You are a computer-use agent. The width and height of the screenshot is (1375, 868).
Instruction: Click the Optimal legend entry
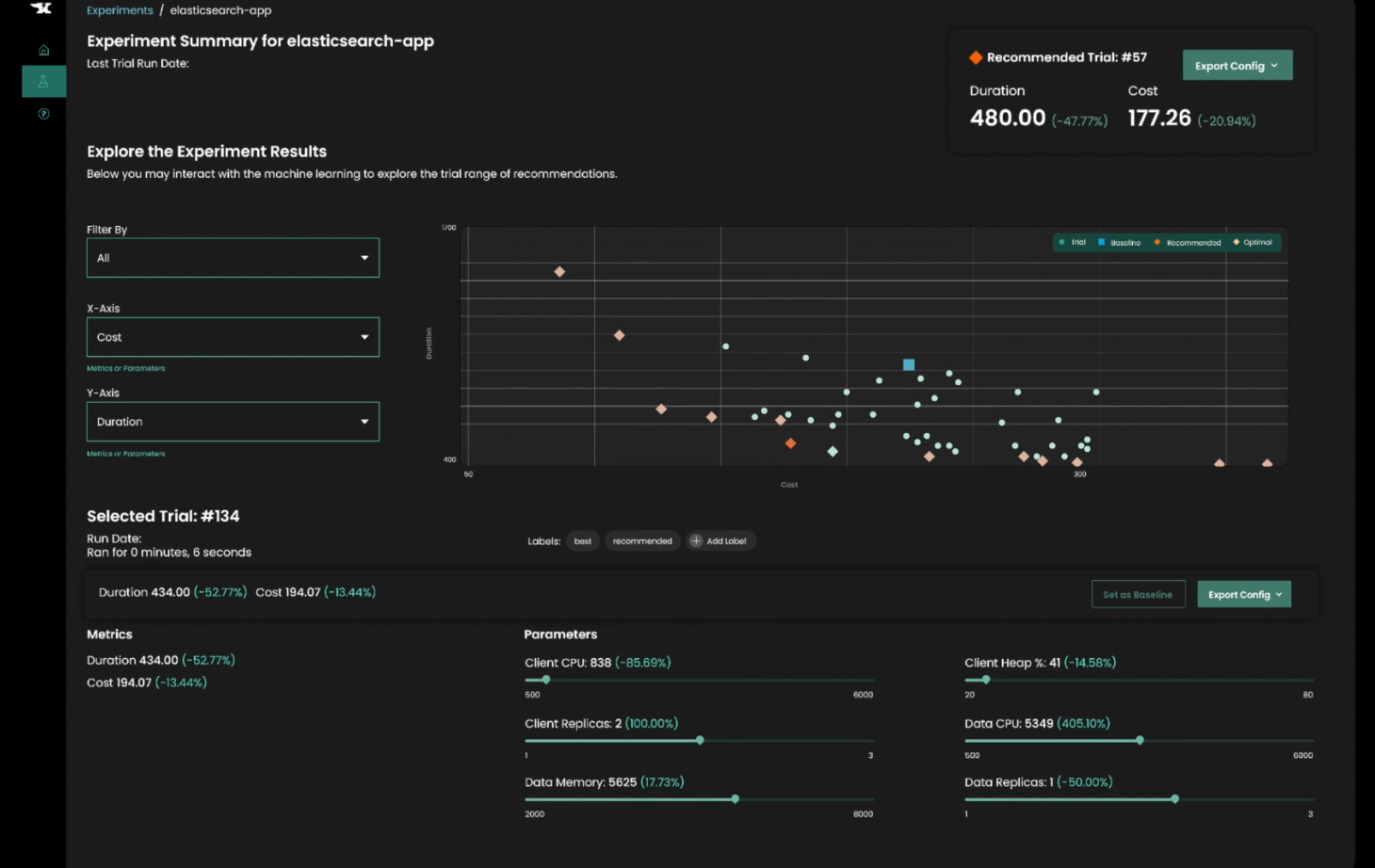tap(1253, 242)
